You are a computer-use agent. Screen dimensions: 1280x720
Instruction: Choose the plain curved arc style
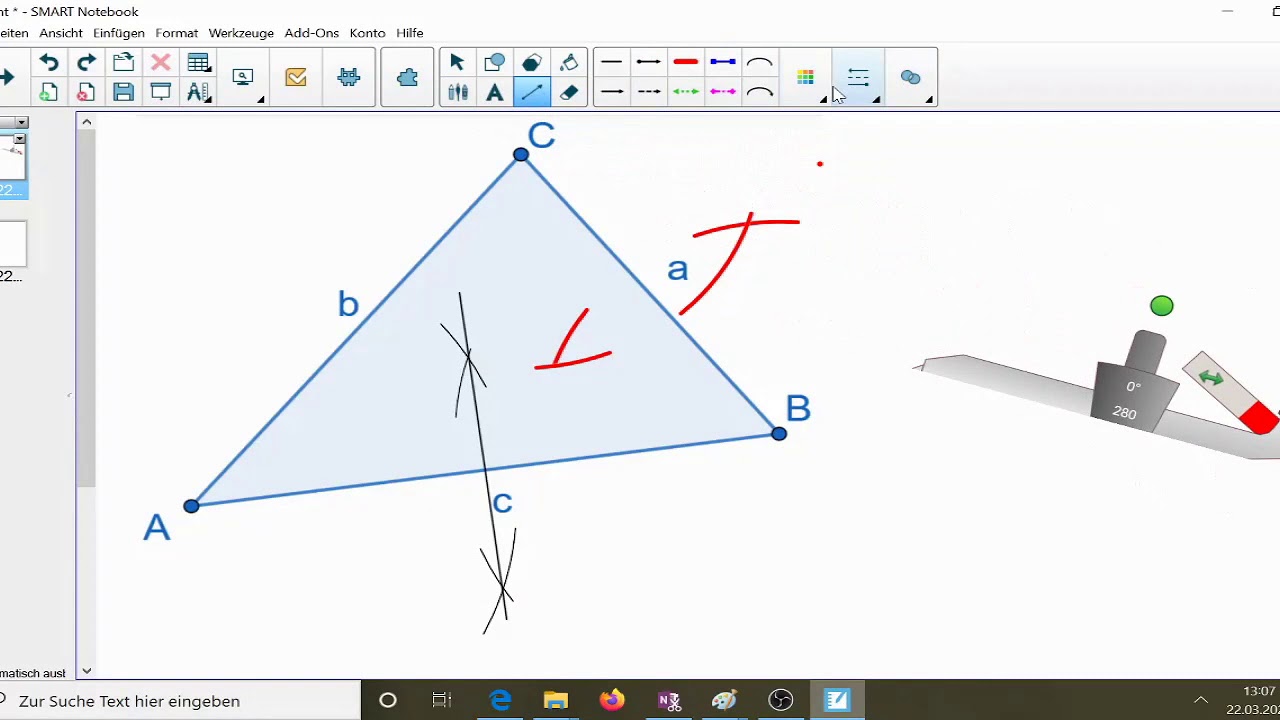pyautogui.click(x=760, y=62)
